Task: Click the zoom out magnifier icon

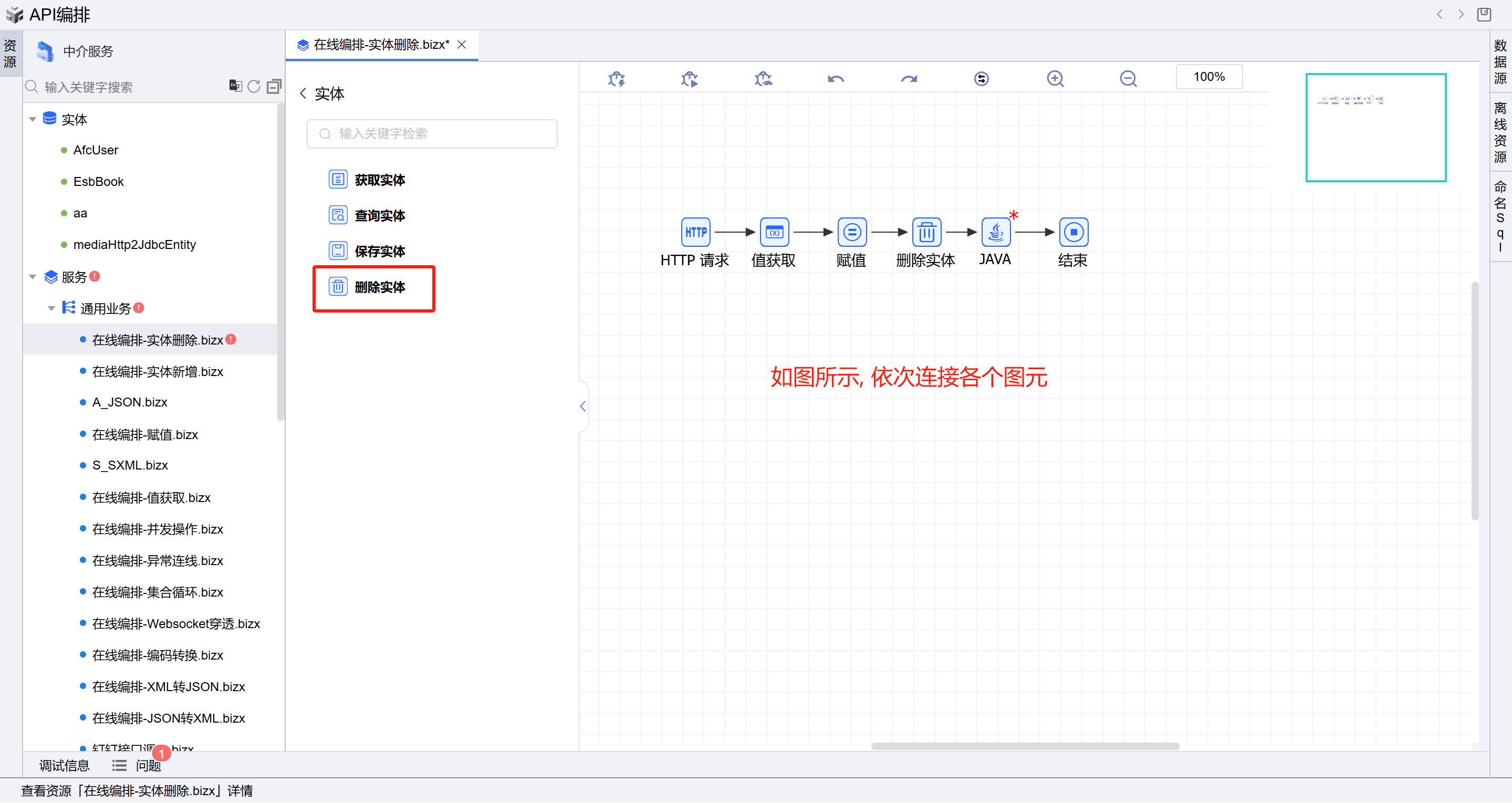Action: [x=1128, y=78]
